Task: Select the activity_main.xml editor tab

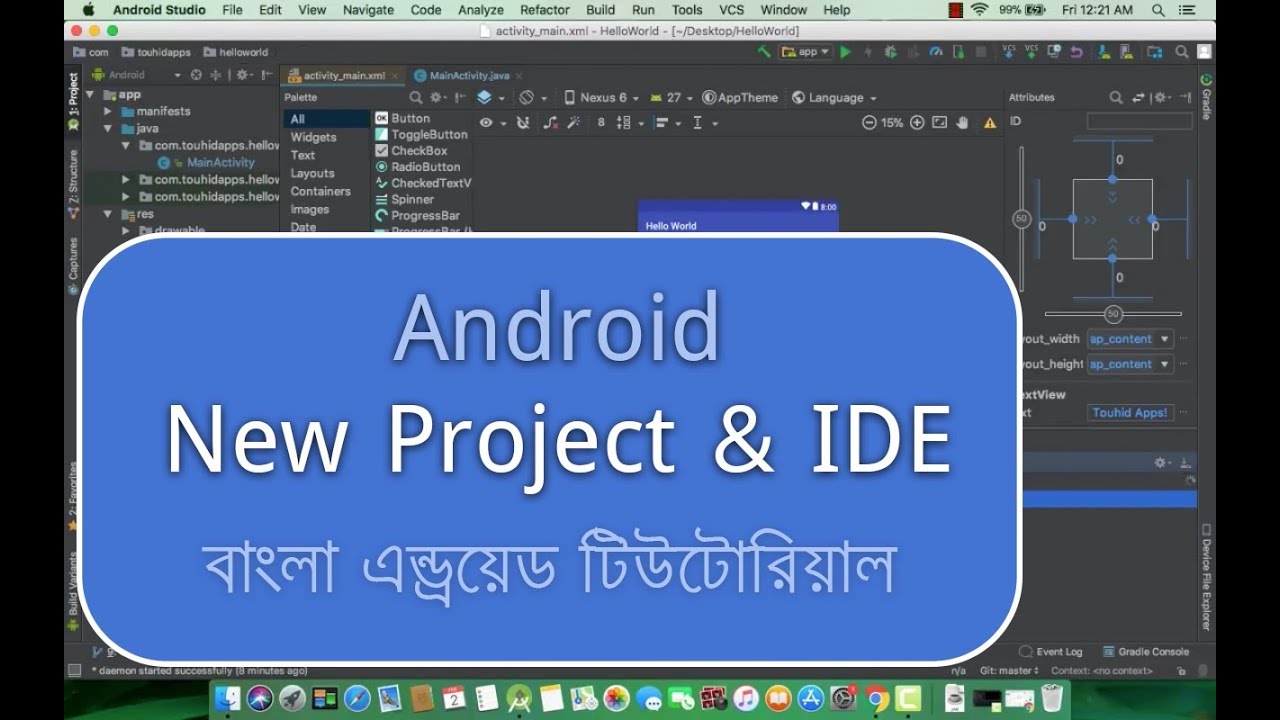Action: click(x=344, y=76)
